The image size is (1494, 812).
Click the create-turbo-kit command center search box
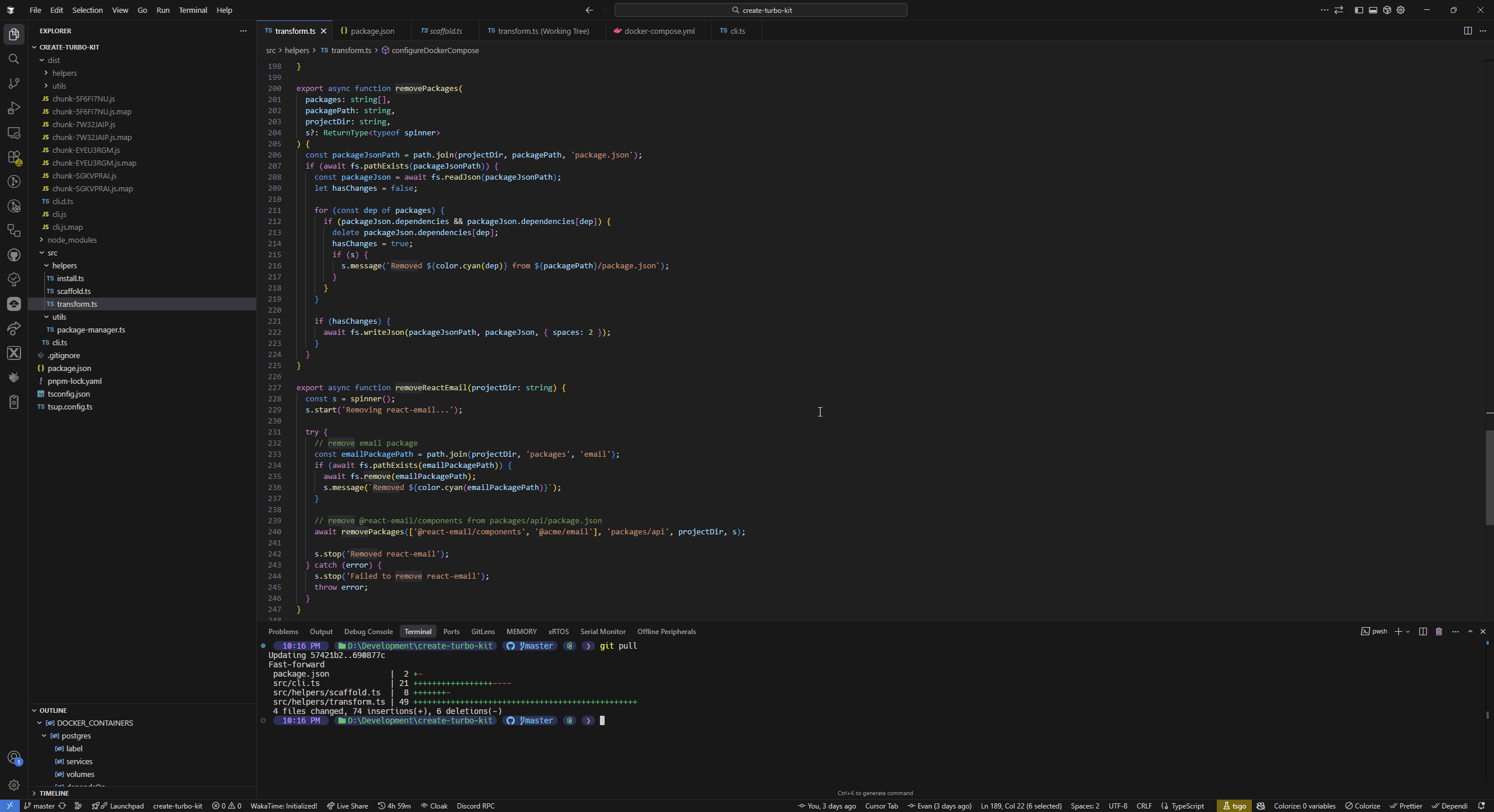tap(760, 10)
